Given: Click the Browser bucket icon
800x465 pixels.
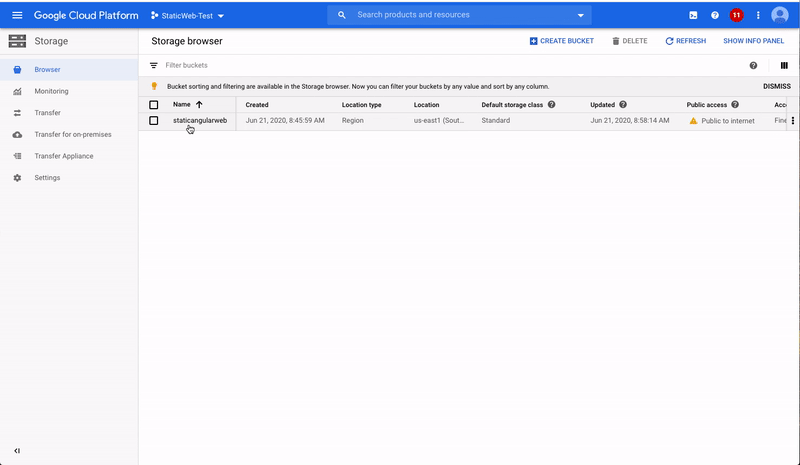Looking at the screenshot, I should pyautogui.click(x=17, y=69).
